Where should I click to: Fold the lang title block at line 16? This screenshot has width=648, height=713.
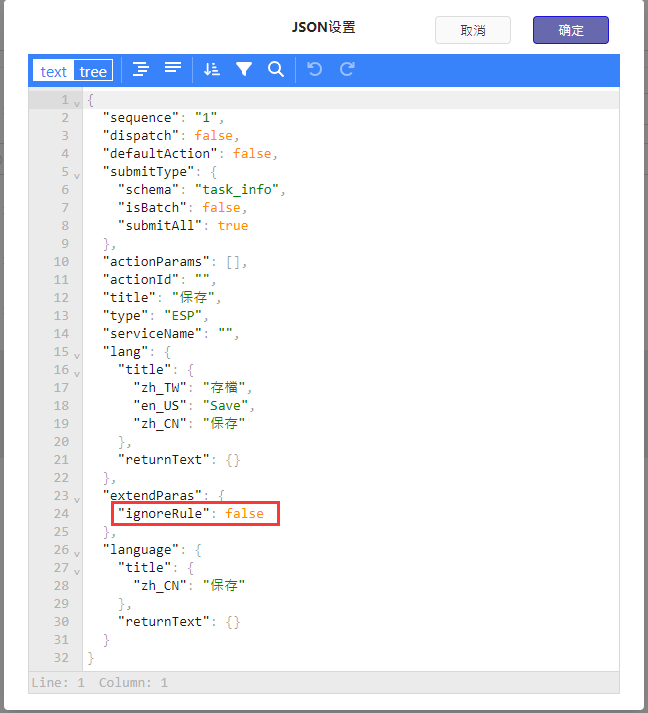coord(77,374)
